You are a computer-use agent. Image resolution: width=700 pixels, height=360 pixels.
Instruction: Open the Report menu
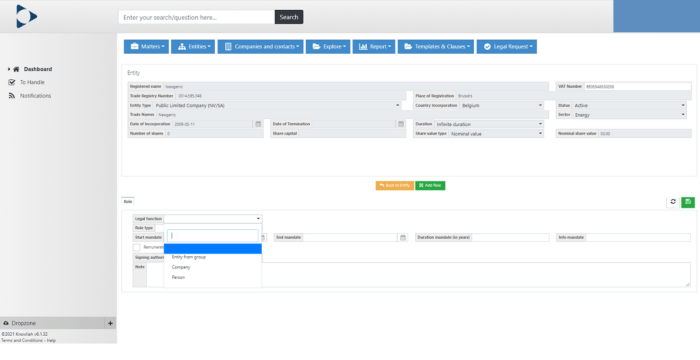[x=374, y=46]
